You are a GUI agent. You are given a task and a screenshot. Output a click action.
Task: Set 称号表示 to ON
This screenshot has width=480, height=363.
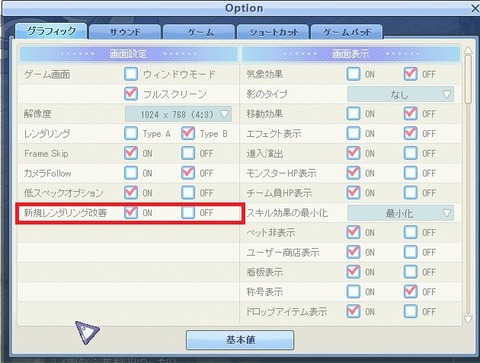[353, 292]
